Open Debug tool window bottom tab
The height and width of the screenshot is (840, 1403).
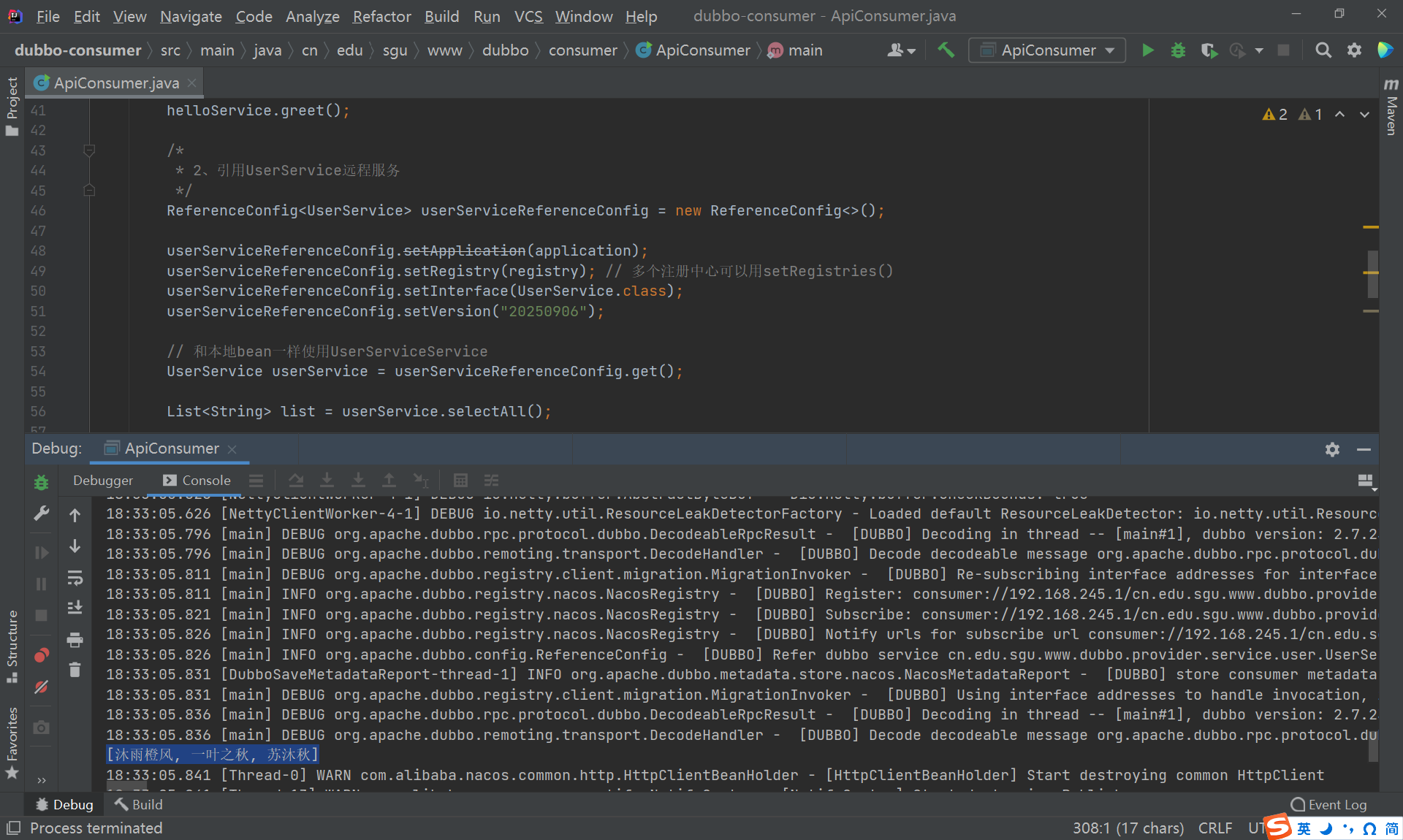click(64, 804)
